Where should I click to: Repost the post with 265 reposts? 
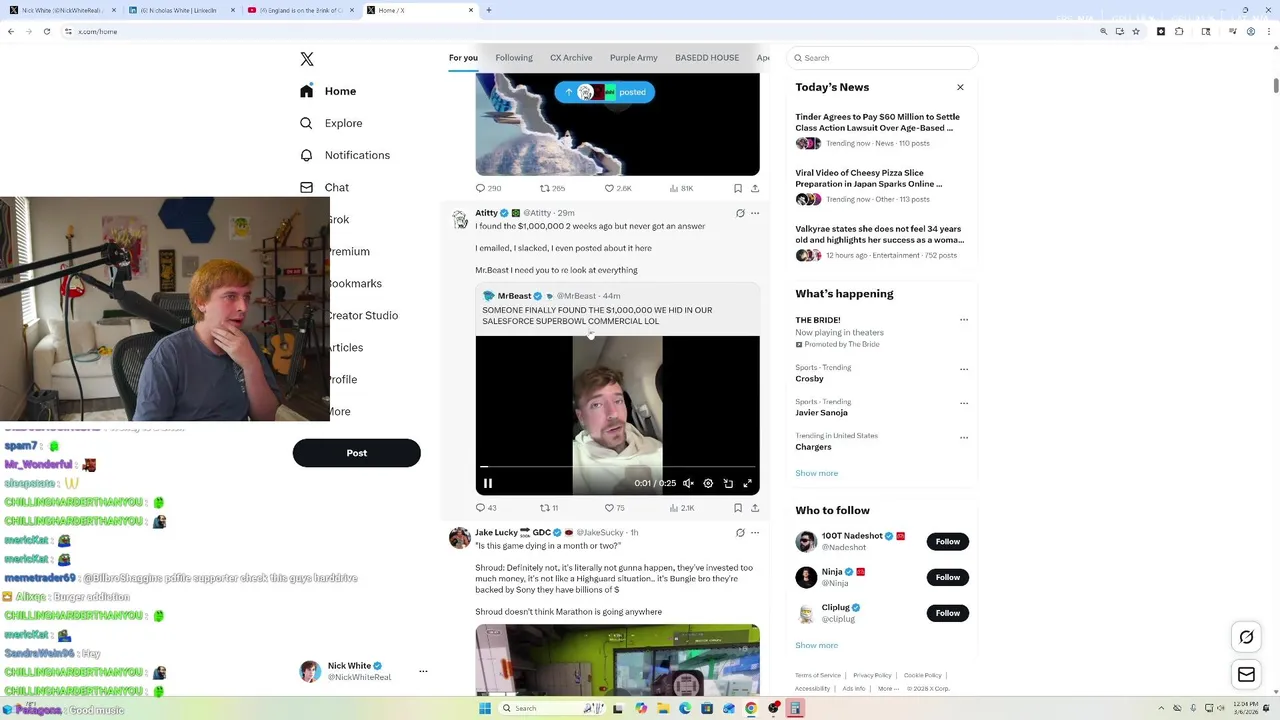pos(552,188)
